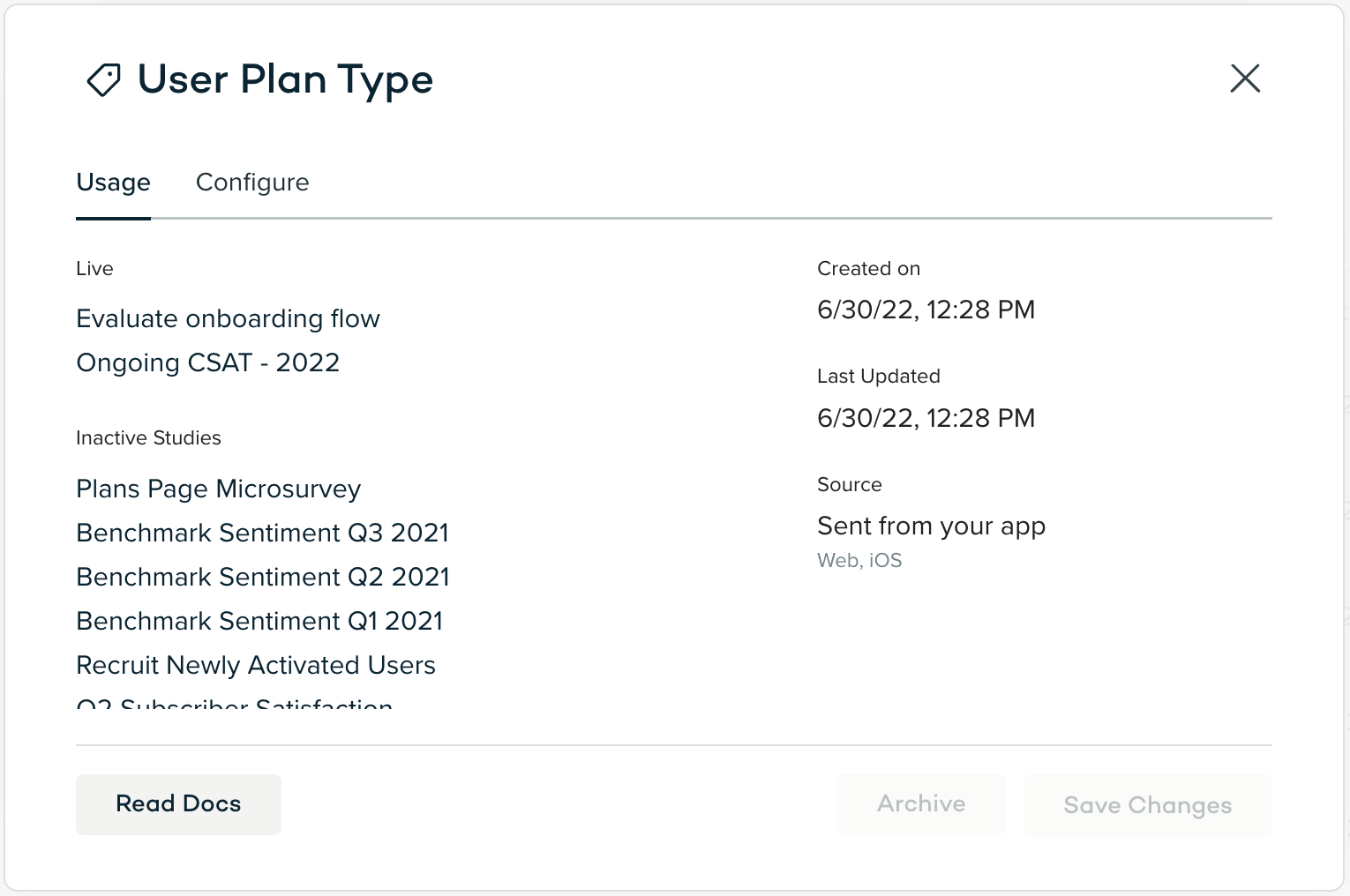Viewport: 1350px width, 896px height.
Task: Click the partially visible Q2 Subscriber Satisfaction entry
Action: tap(235, 704)
